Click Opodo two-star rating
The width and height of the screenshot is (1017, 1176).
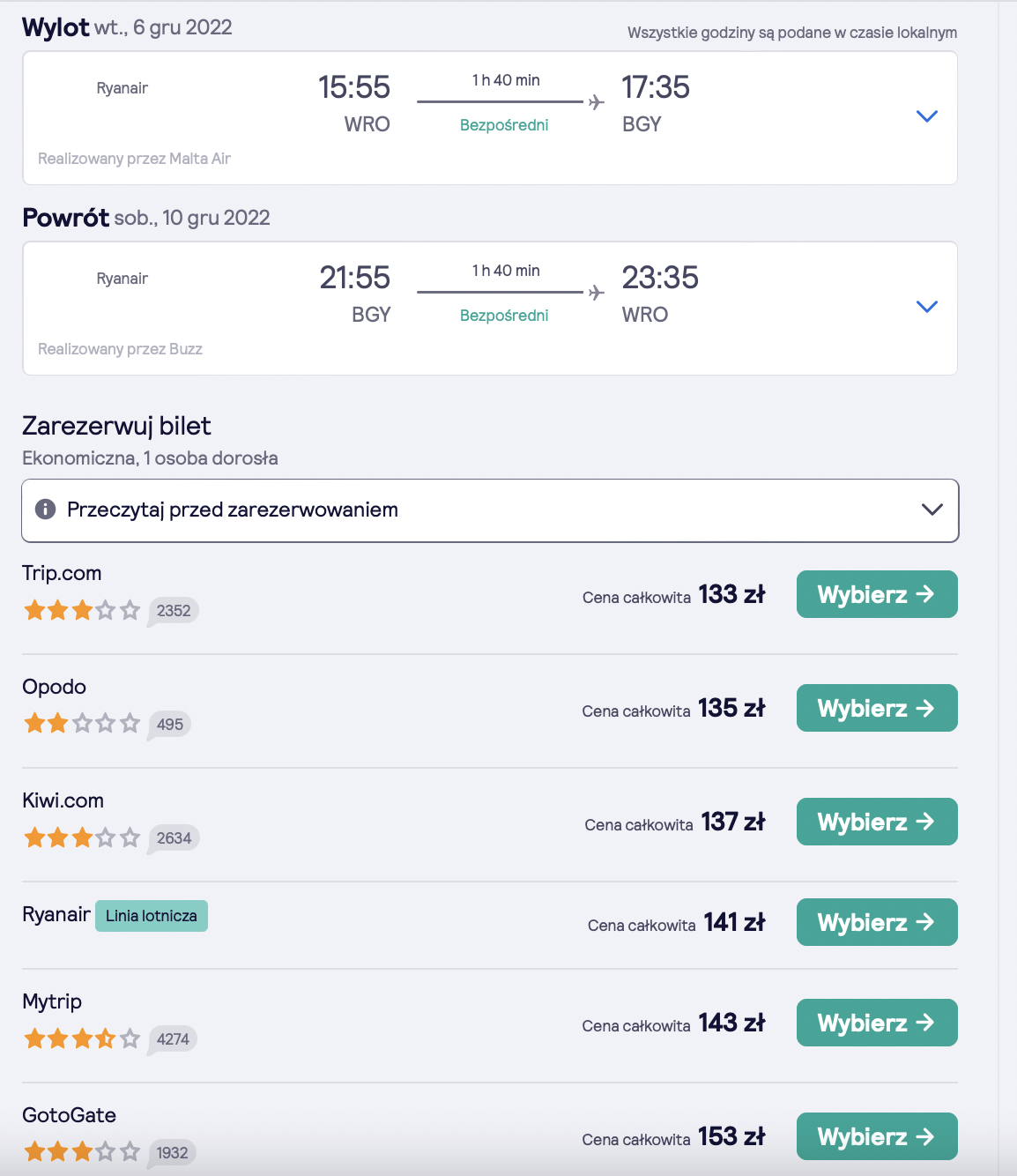pos(82,724)
